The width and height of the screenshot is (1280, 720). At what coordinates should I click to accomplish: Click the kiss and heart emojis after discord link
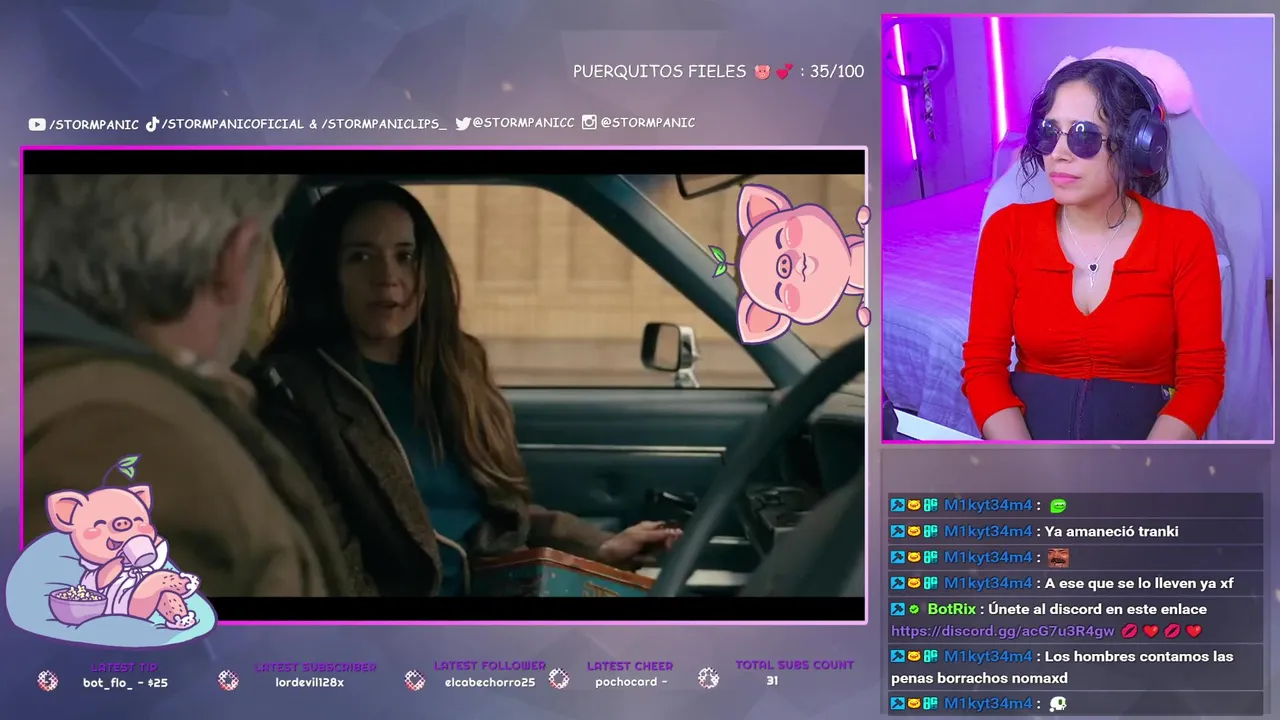tap(1161, 631)
